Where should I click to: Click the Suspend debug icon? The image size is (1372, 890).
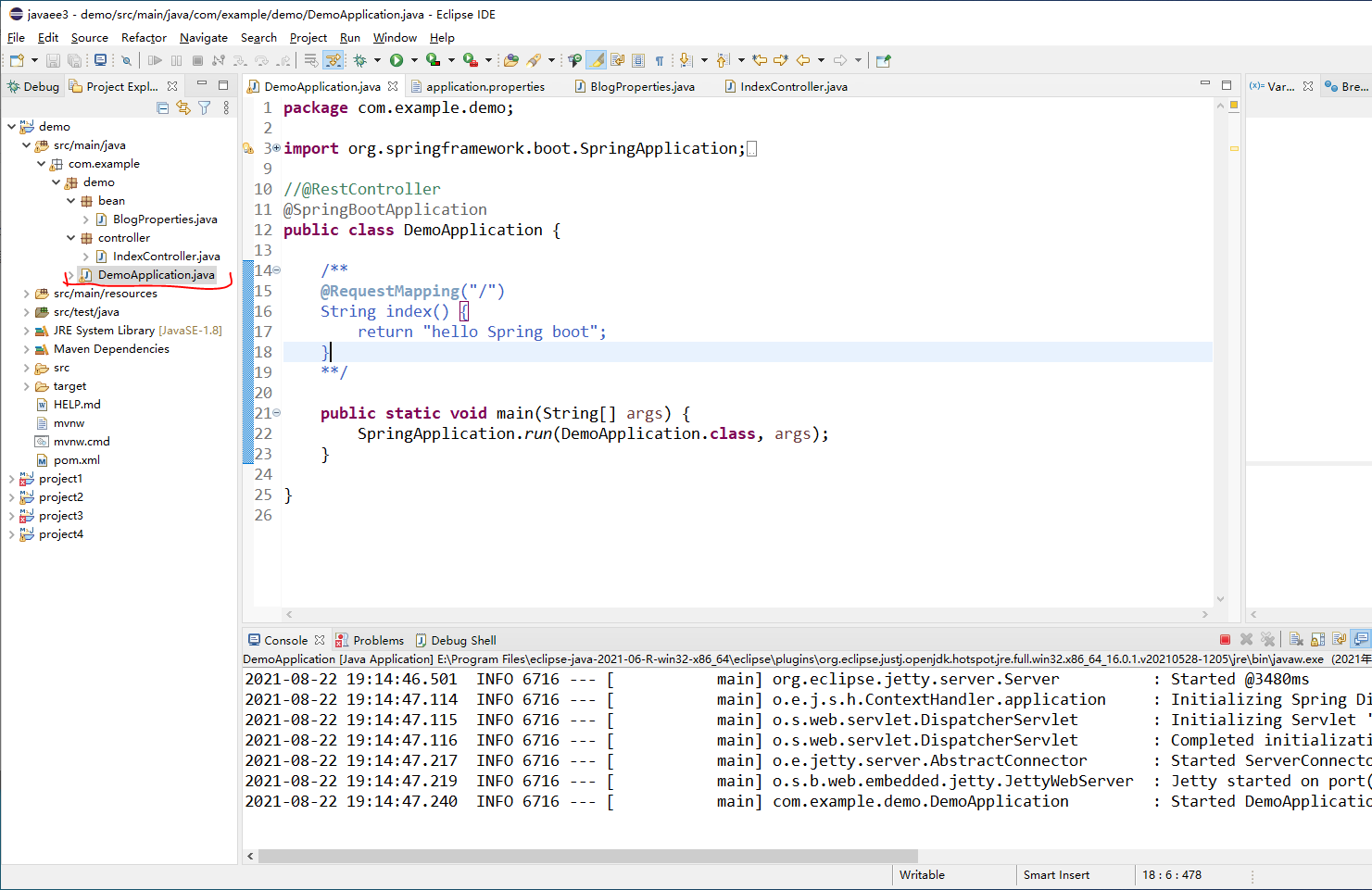[x=176, y=60]
